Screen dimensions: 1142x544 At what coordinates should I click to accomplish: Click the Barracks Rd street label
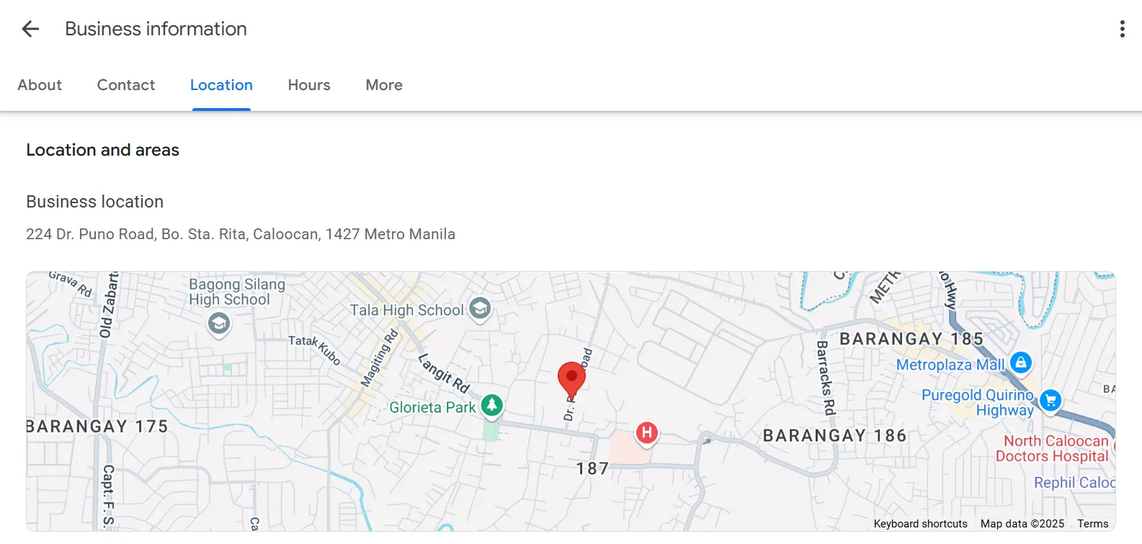(825, 377)
